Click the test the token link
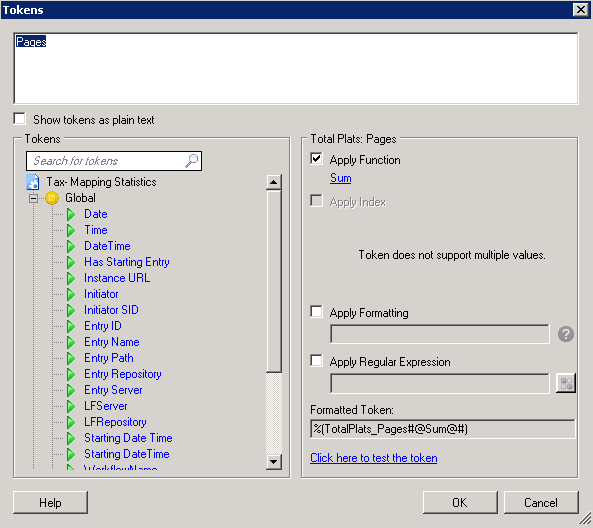The height and width of the screenshot is (528, 593). click(x=374, y=458)
